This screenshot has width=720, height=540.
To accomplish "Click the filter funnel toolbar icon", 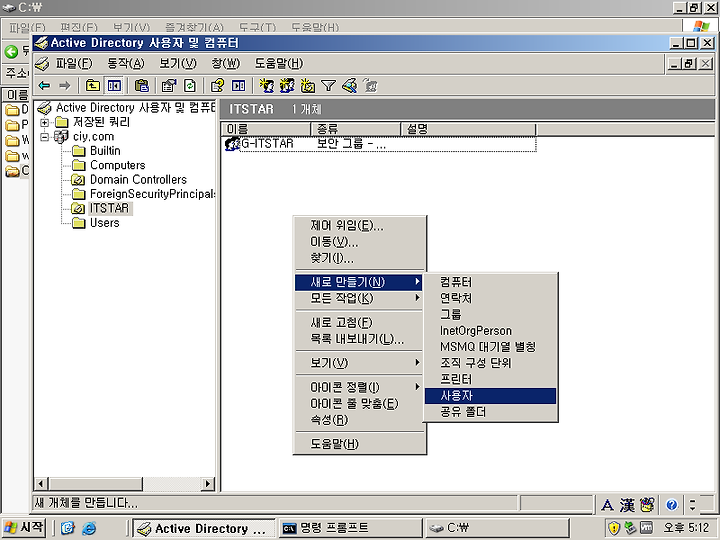I will point(328,85).
